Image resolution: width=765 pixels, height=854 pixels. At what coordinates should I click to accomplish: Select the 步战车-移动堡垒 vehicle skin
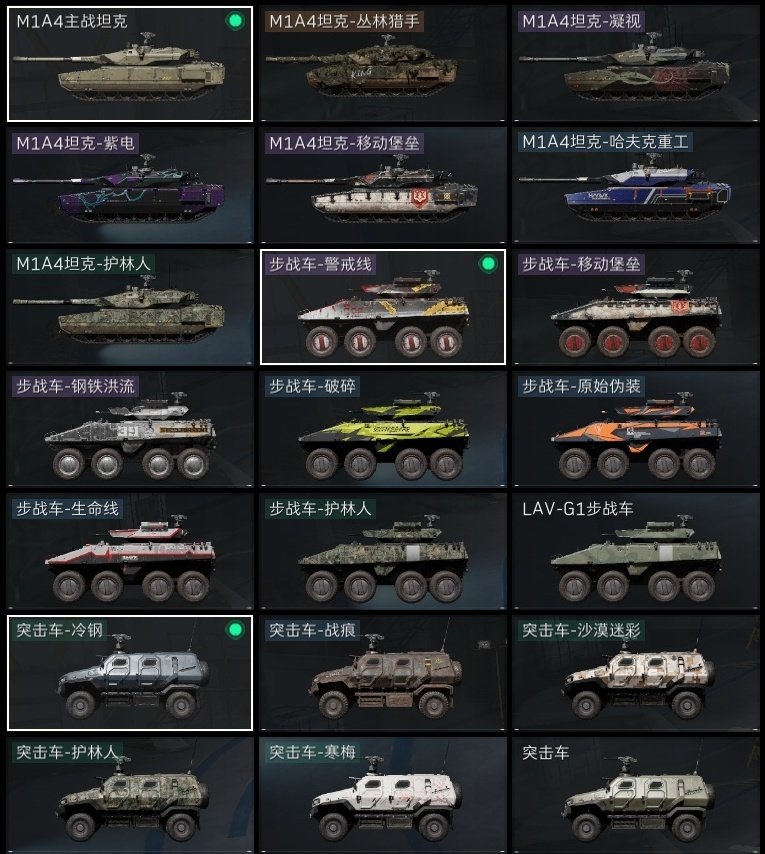tap(635, 307)
